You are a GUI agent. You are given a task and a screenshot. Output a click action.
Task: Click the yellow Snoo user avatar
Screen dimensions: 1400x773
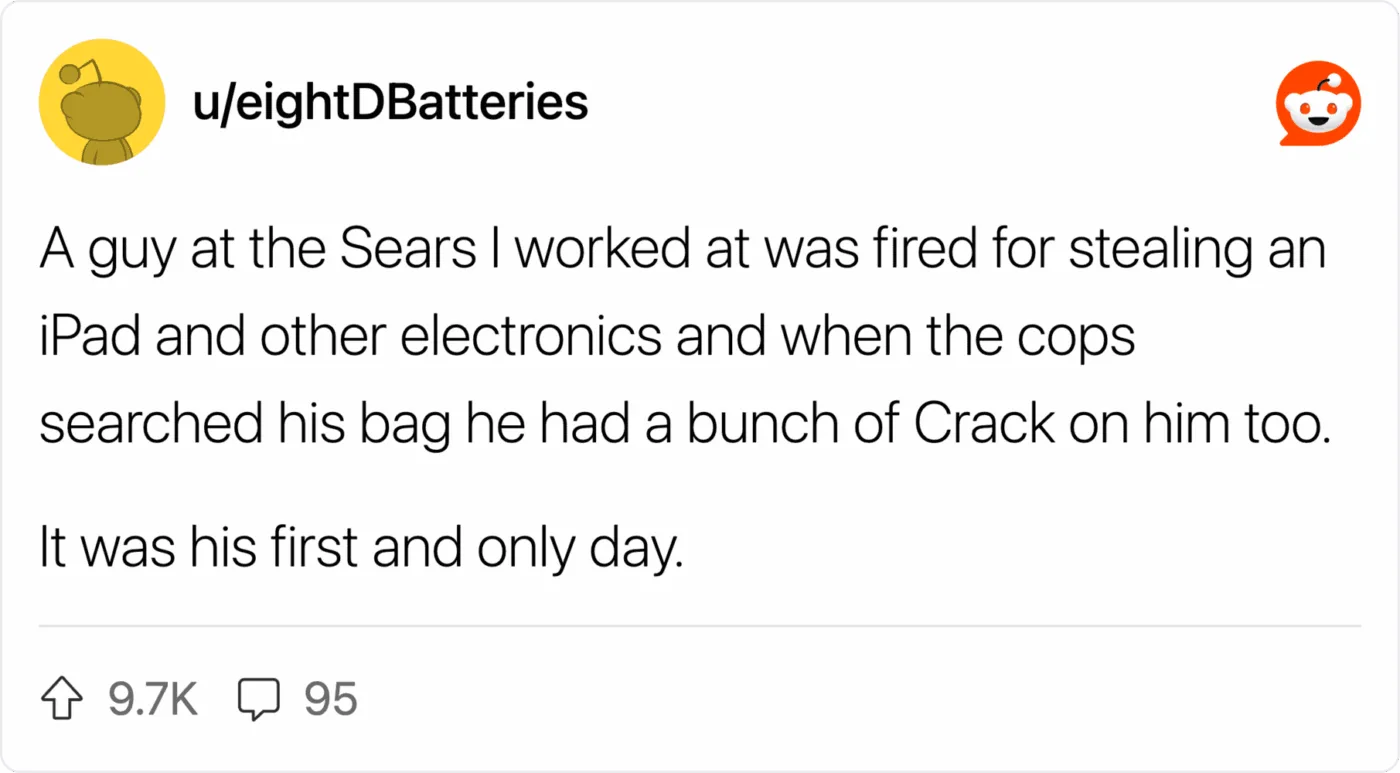pyautogui.click(x=101, y=102)
